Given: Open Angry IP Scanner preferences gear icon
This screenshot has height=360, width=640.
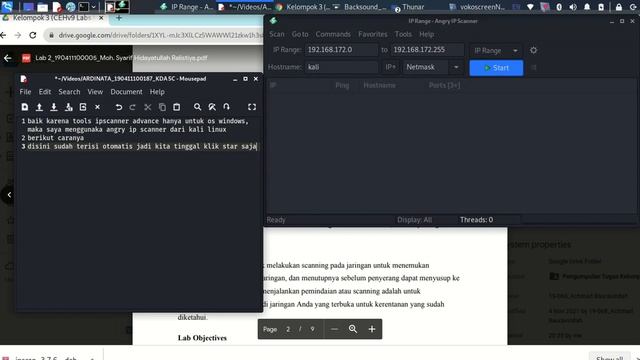Looking at the screenshot, I should [533, 50].
